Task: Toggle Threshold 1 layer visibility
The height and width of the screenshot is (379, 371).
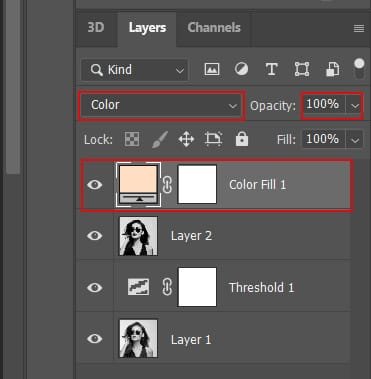Action: [95, 287]
